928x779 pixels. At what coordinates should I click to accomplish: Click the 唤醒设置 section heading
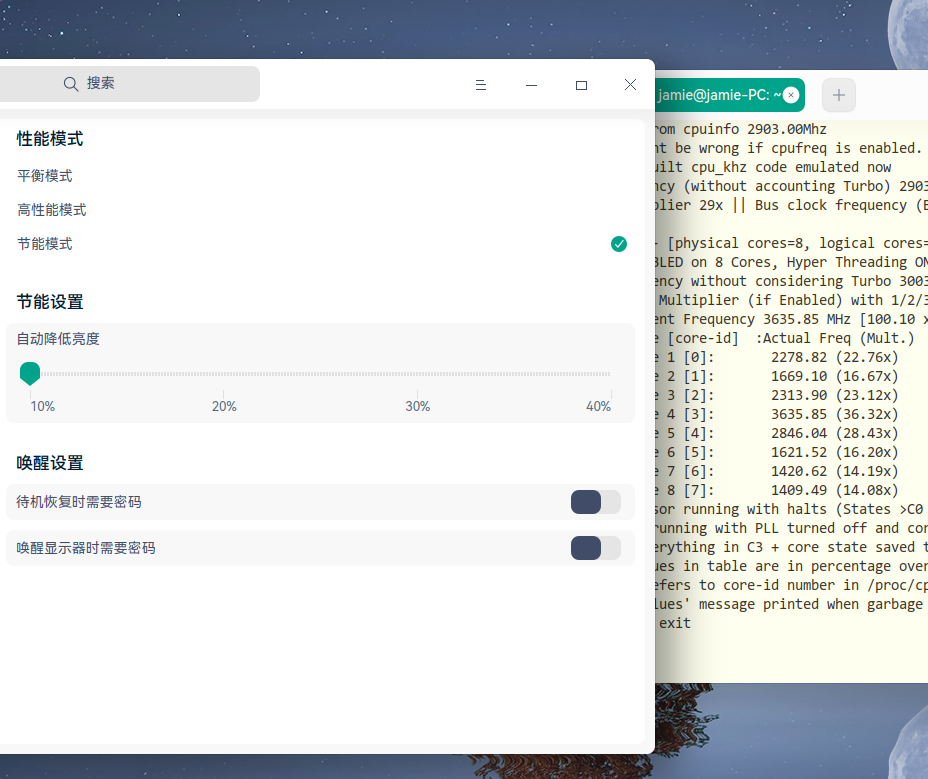coord(50,463)
